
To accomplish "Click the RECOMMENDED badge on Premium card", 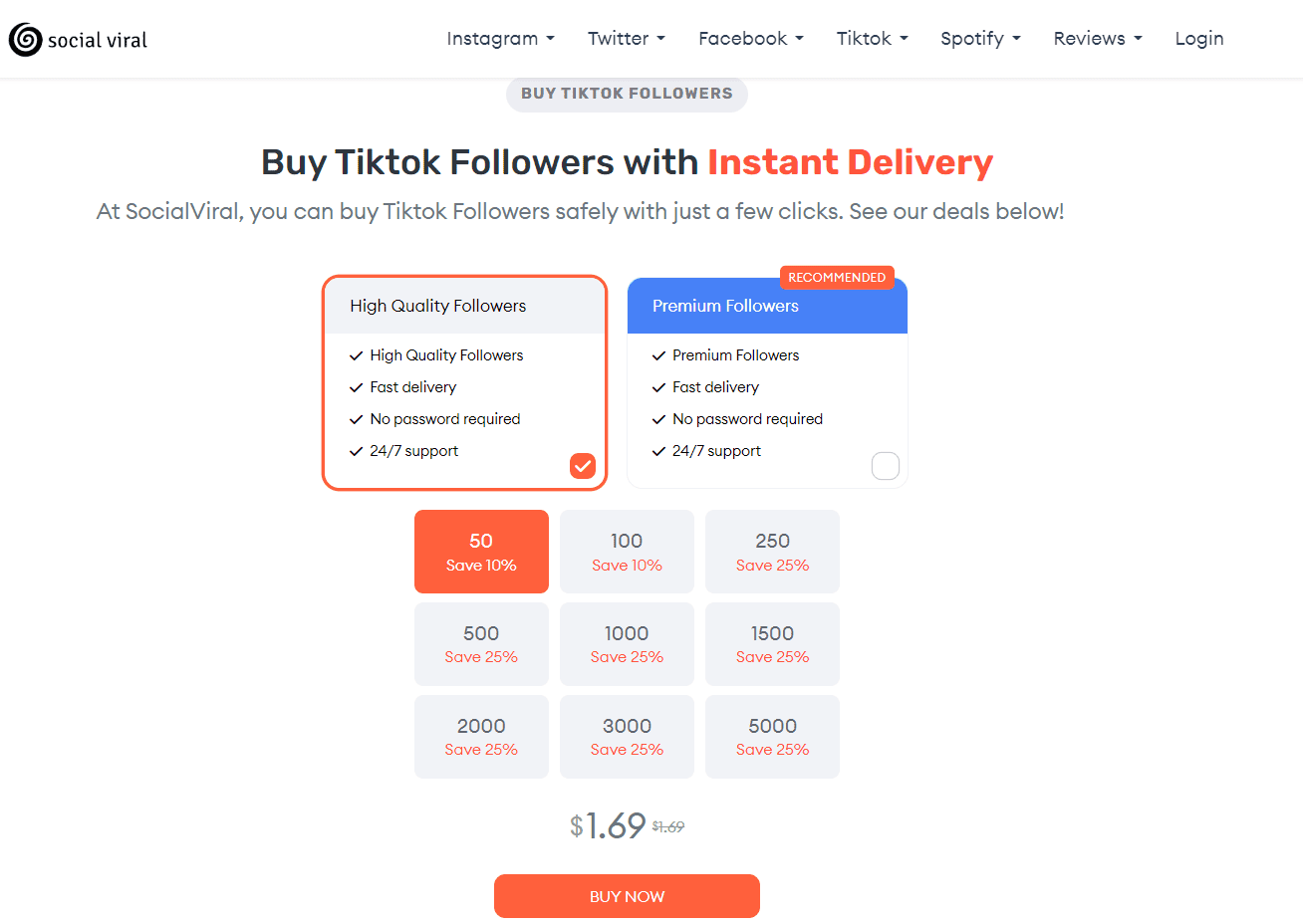I will (x=837, y=278).
